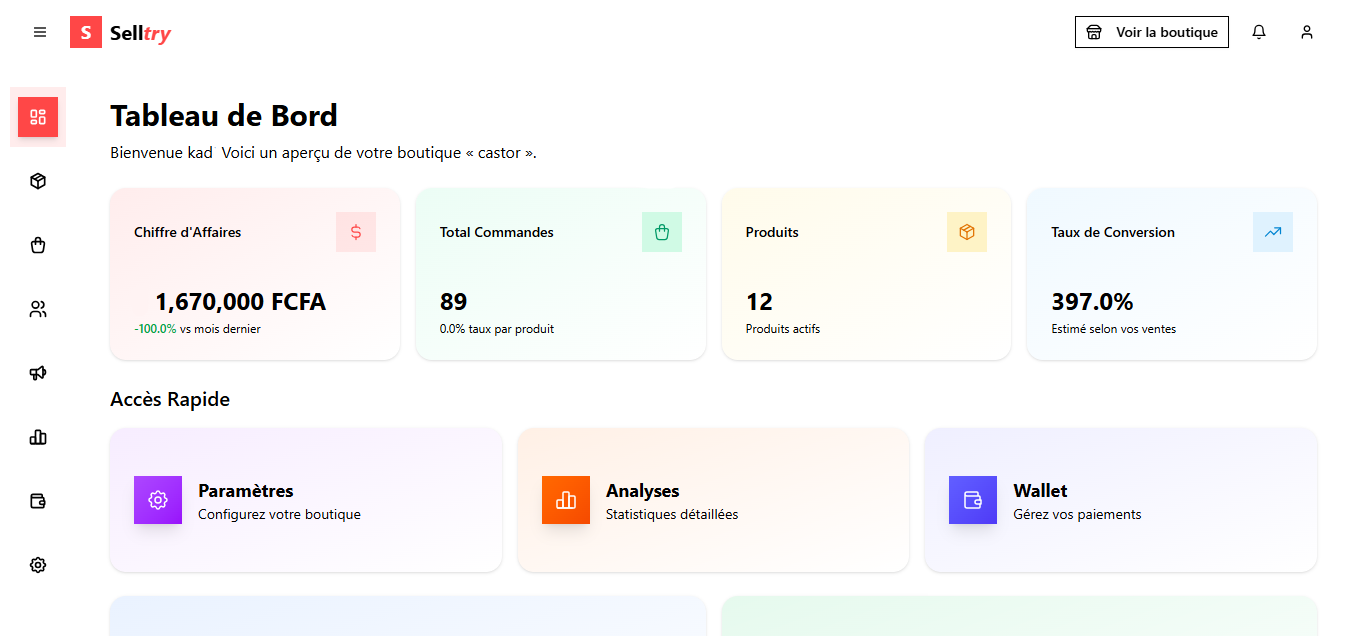Click the Taux de Conversion trend icon

click(x=1272, y=232)
